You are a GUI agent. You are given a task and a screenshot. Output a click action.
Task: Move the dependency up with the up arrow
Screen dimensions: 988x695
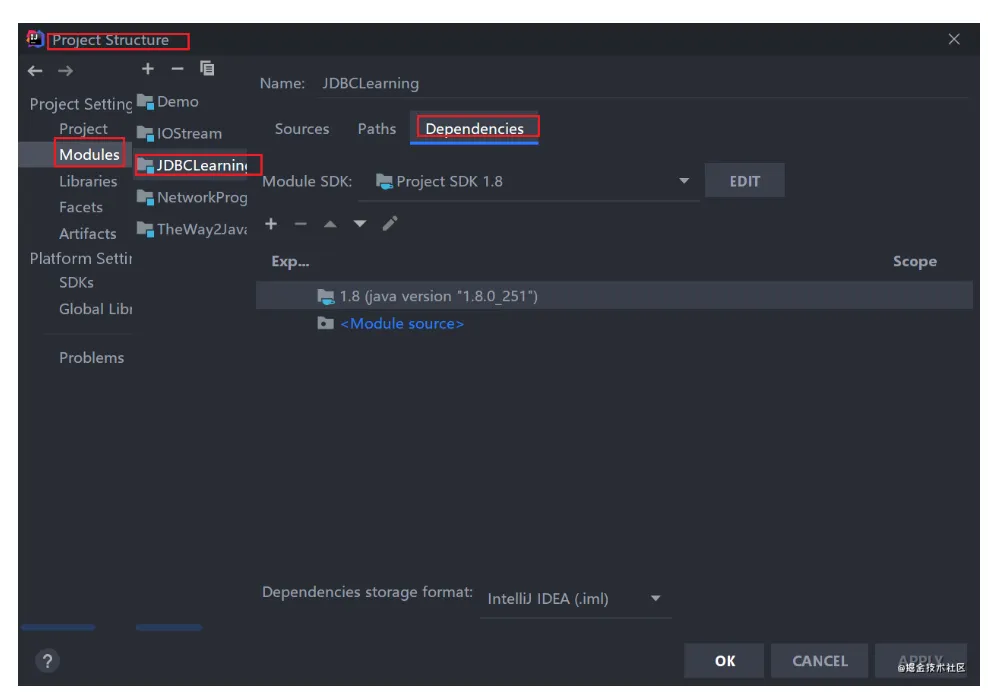coord(330,224)
